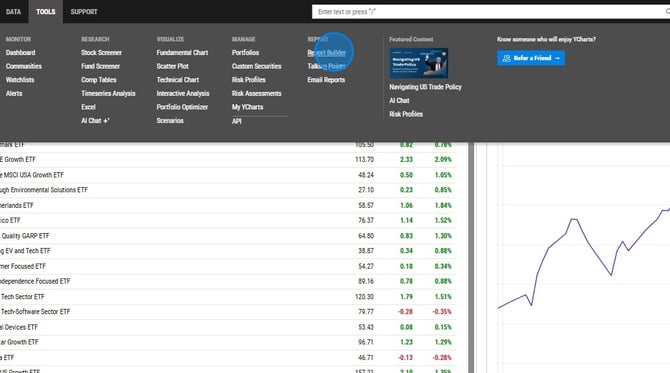
Task: Open Interactive Analysis tool
Action: (x=183, y=94)
